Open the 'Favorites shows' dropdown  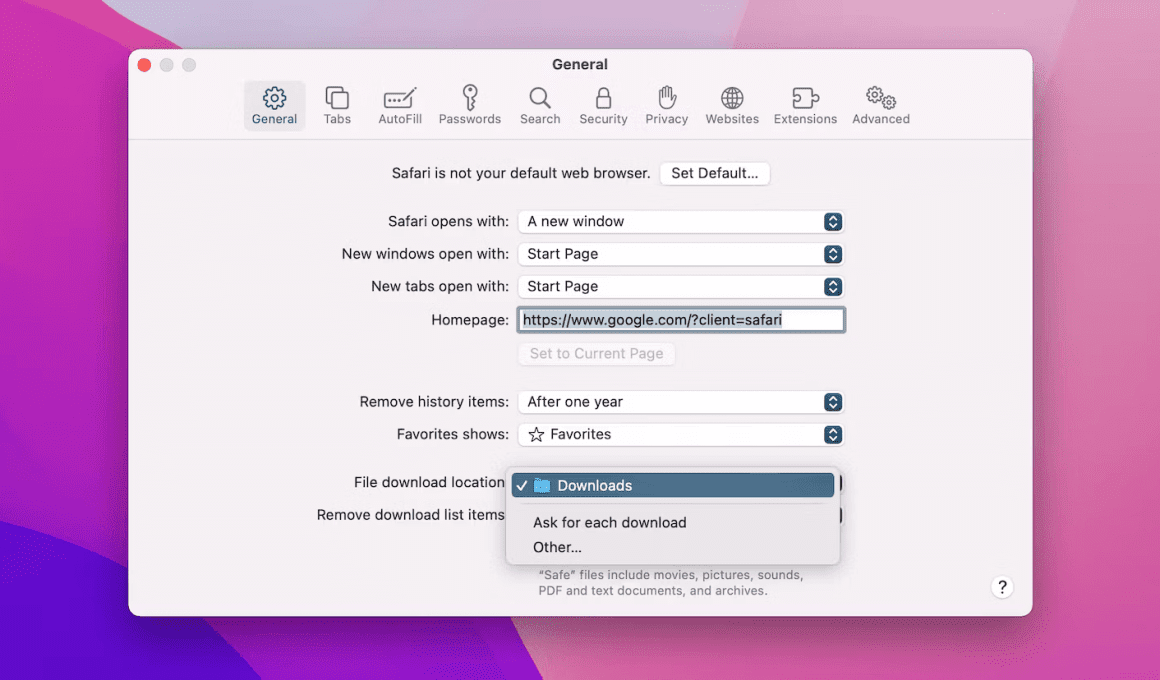(x=681, y=434)
